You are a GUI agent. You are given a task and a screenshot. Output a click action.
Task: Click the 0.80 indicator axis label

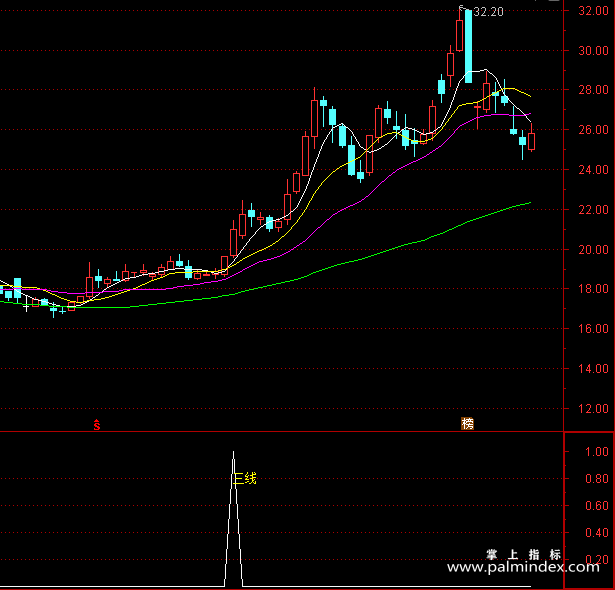click(597, 479)
